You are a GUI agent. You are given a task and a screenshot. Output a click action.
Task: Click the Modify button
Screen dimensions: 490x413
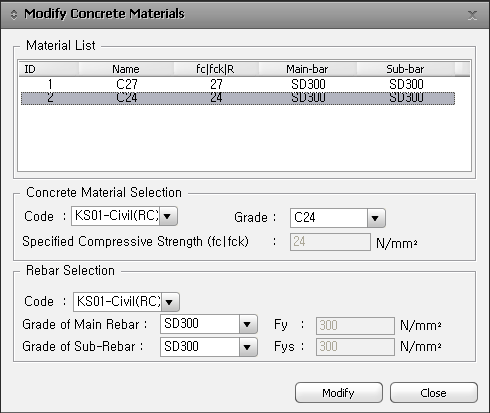[x=339, y=393]
